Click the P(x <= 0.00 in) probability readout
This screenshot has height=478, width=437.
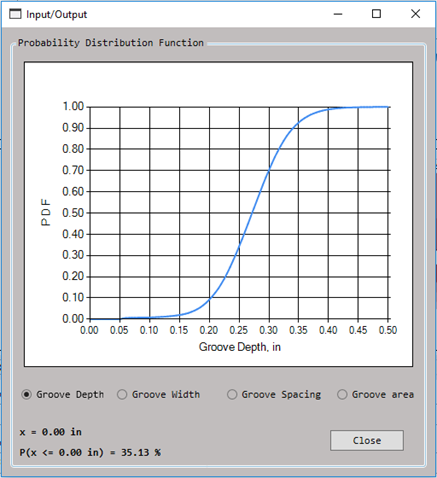point(90,453)
